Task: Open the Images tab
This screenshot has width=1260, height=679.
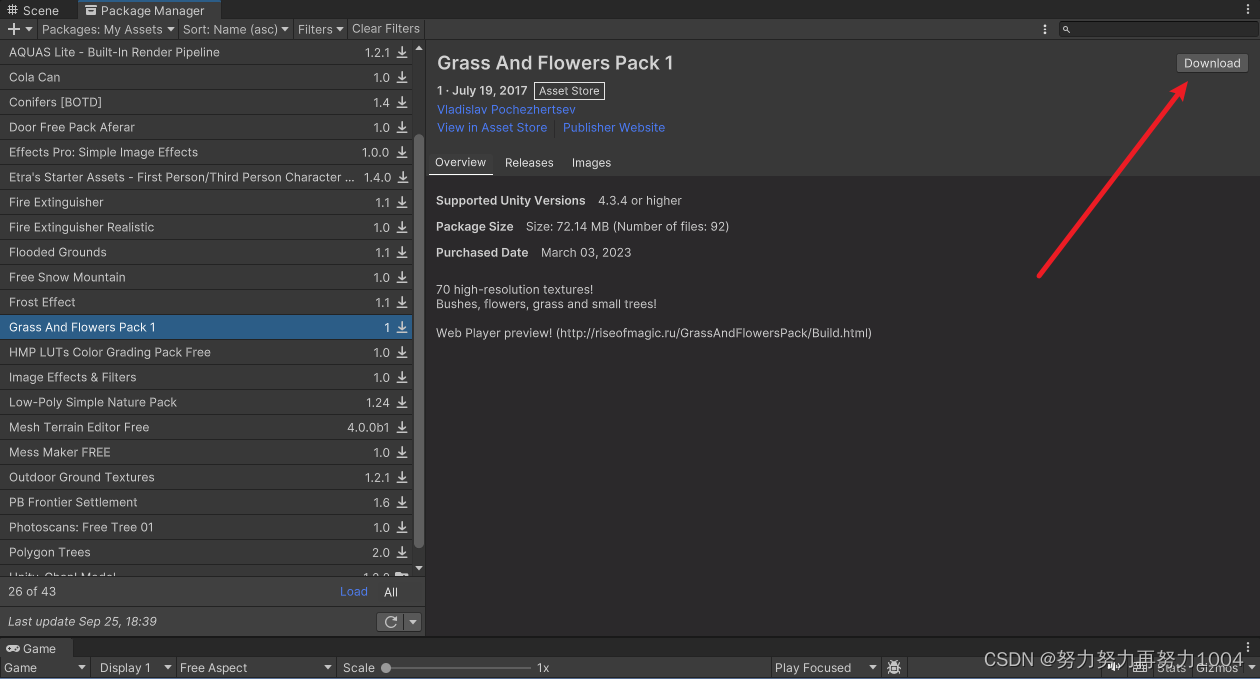Action: point(591,162)
